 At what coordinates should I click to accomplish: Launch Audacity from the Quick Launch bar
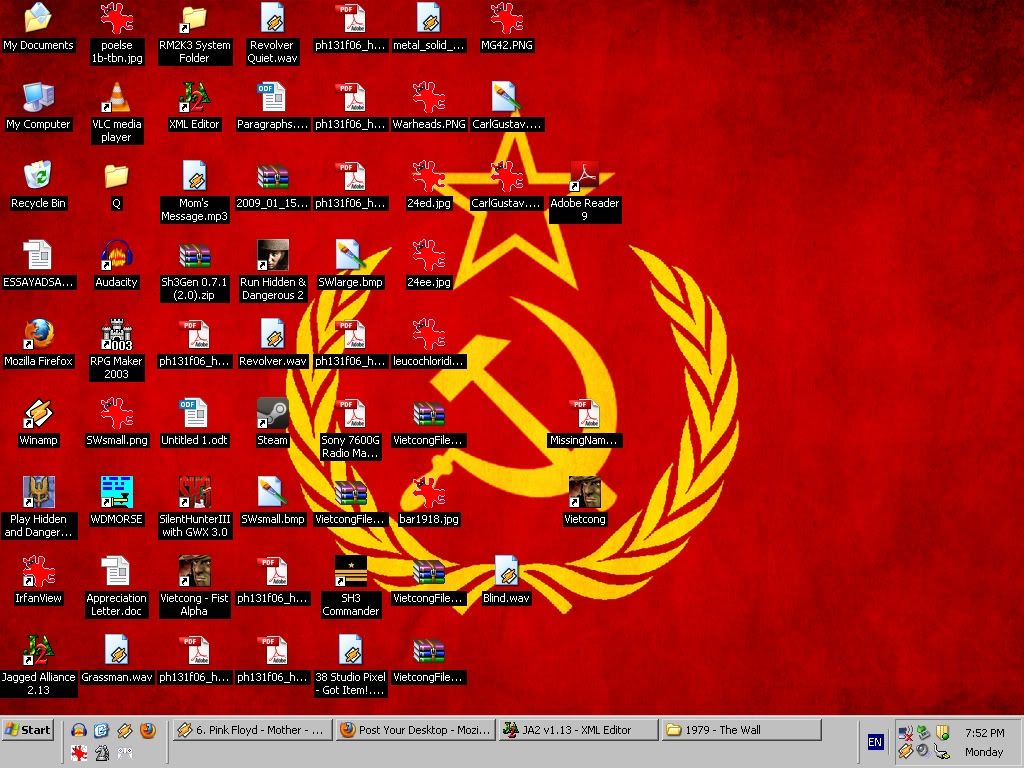(x=79, y=730)
